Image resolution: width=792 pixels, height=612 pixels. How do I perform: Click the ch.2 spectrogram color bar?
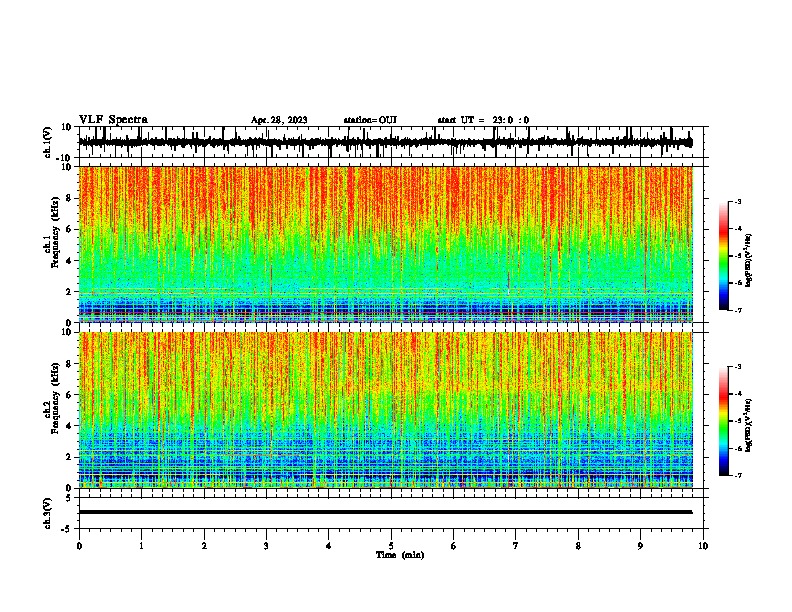[723, 421]
